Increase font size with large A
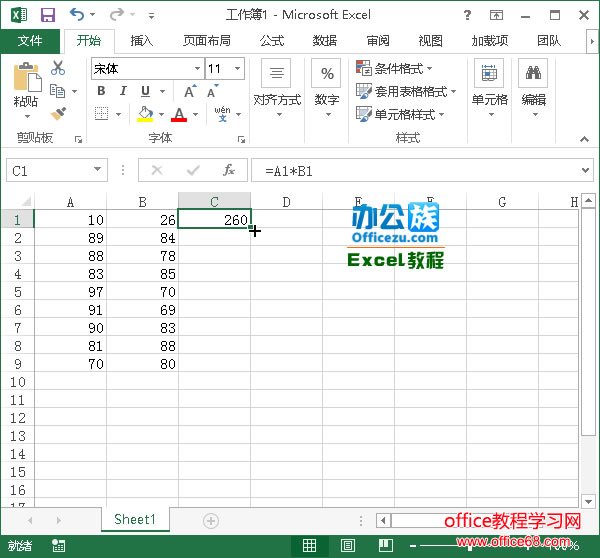600x558 pixels. pyautogui.click(x=190, y=91)
